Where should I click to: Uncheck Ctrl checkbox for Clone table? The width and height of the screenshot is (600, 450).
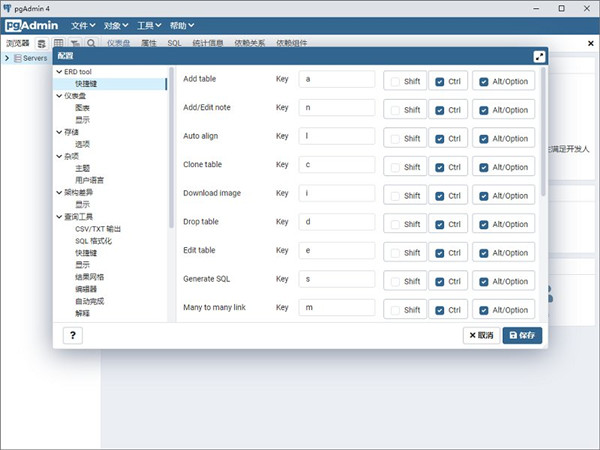440,165
